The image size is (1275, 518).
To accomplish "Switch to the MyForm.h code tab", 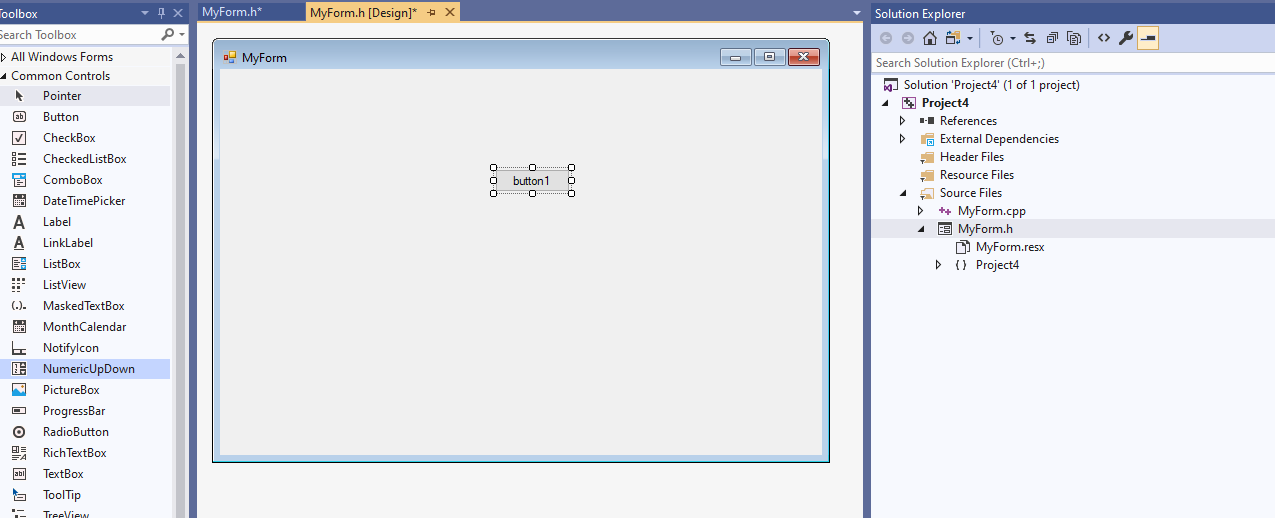I will tap(232, 12).
